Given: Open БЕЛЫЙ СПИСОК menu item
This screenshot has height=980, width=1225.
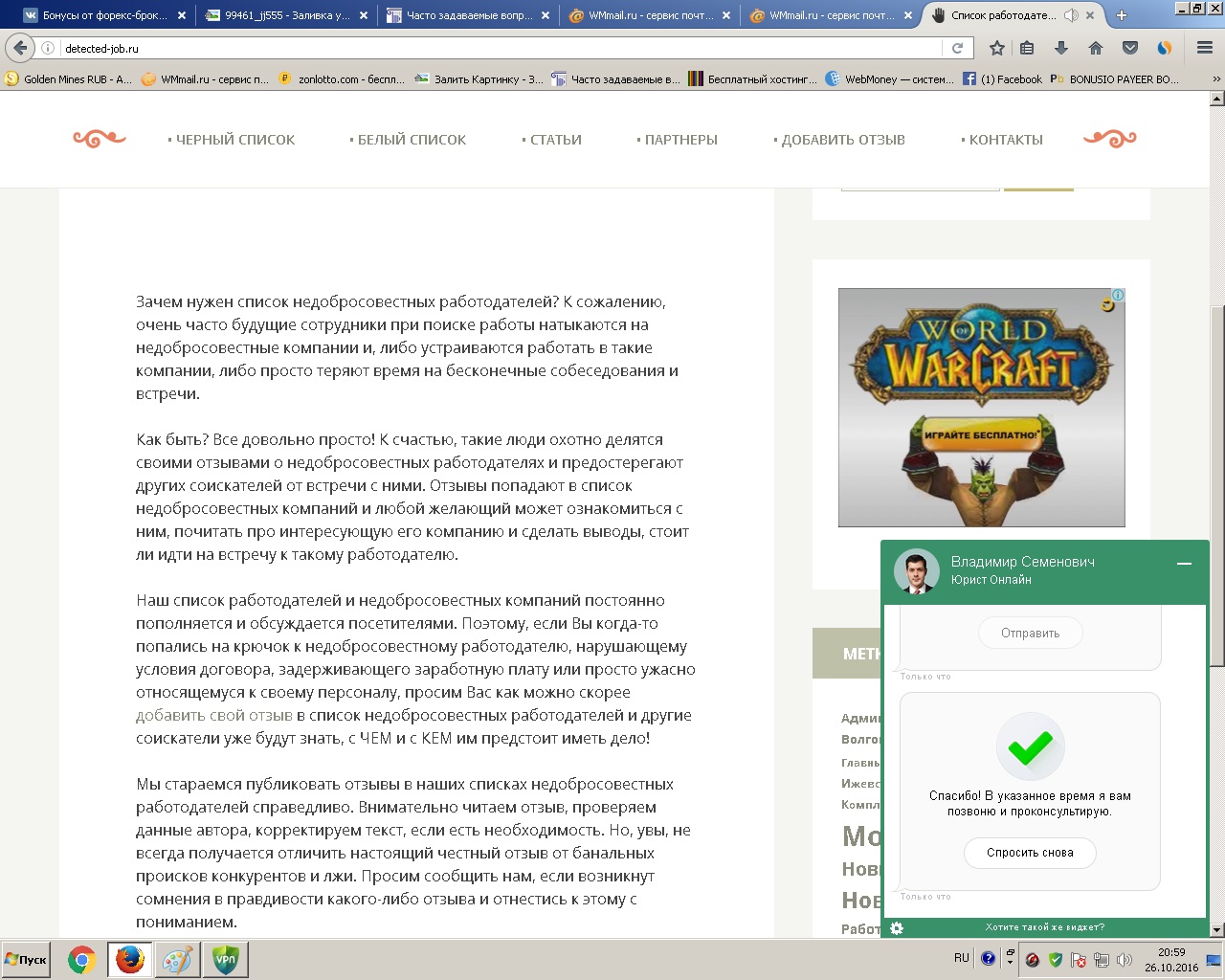Looking at the screenshot, I should [x=408, y=140].
